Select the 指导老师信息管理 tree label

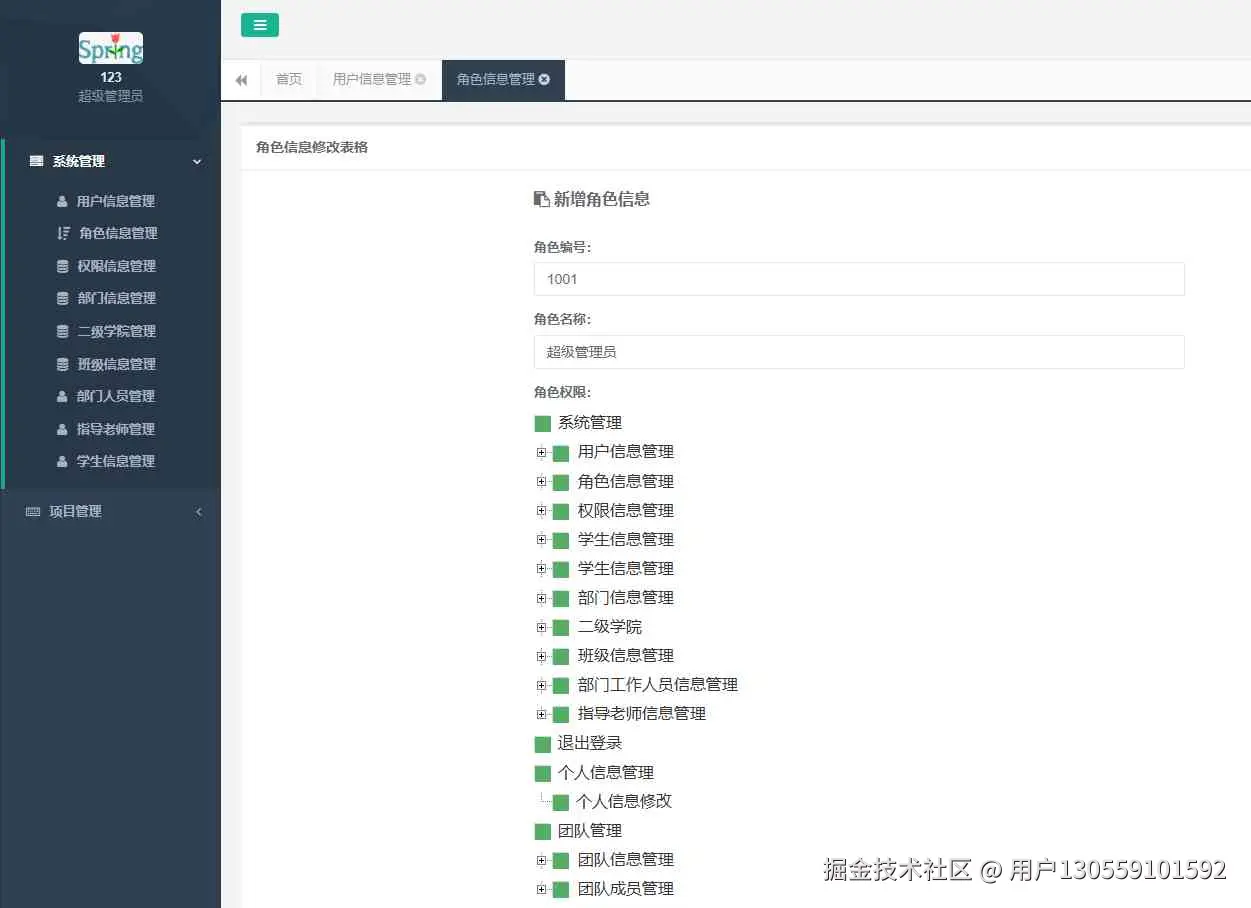tap(641, 714)
